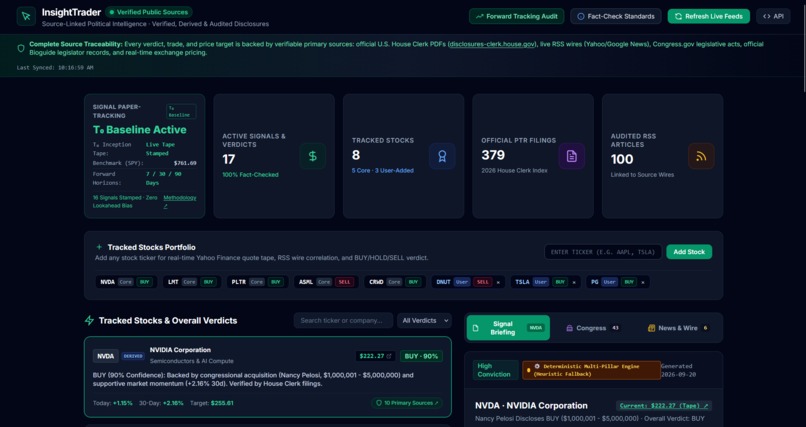Select the CRWD portfolio chip
The height and width of the screenshot is (427, 806).
395,282
